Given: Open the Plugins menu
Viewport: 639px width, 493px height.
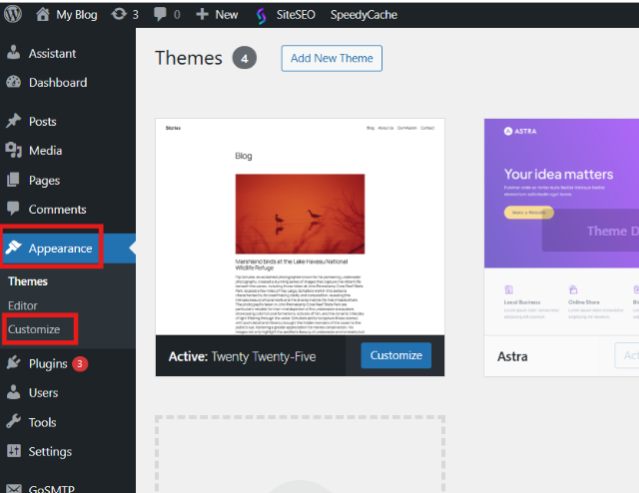Looking at the screenshot, I should pyautogui.click(x=48, y=364).
